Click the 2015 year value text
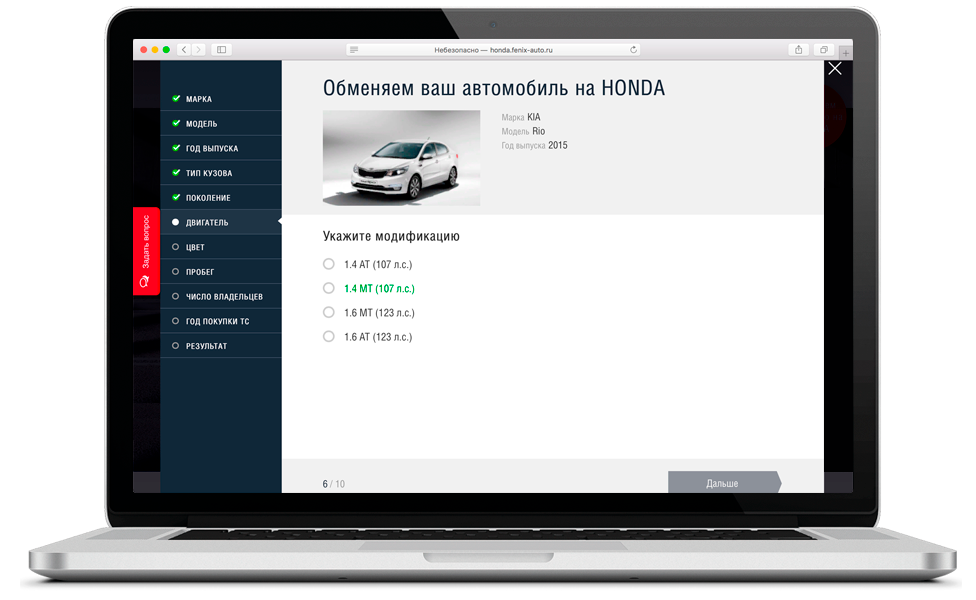Viewport: 976px width, 600px height. [x=558, y=145]
